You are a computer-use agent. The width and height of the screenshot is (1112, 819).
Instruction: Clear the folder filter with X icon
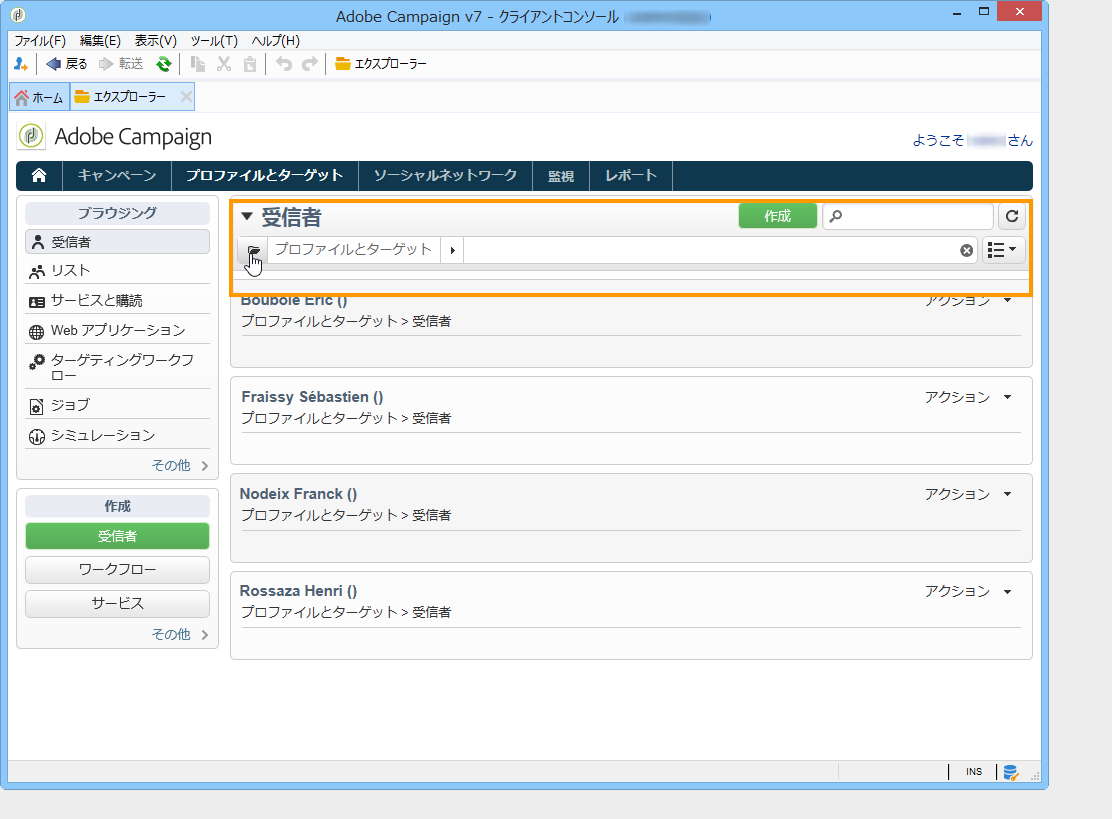pyautogui.click(x=967, y=250)
